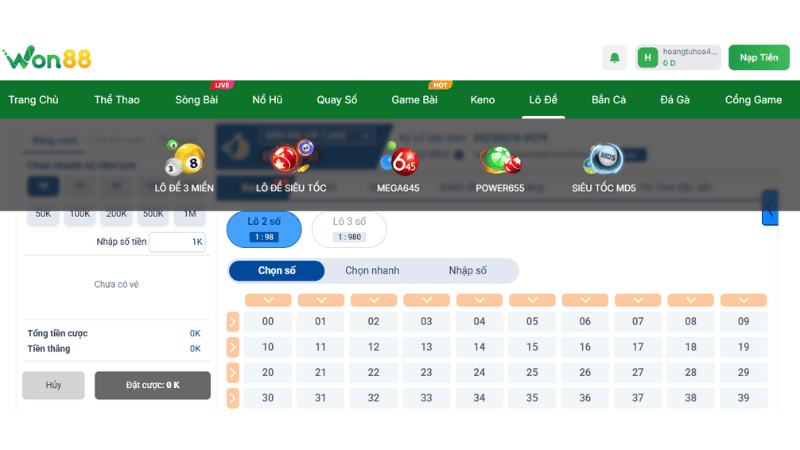The width and height of the screenshot is (800, 450).
Task: Switch to Nhập số mode
Action: [x=467, y=270]
